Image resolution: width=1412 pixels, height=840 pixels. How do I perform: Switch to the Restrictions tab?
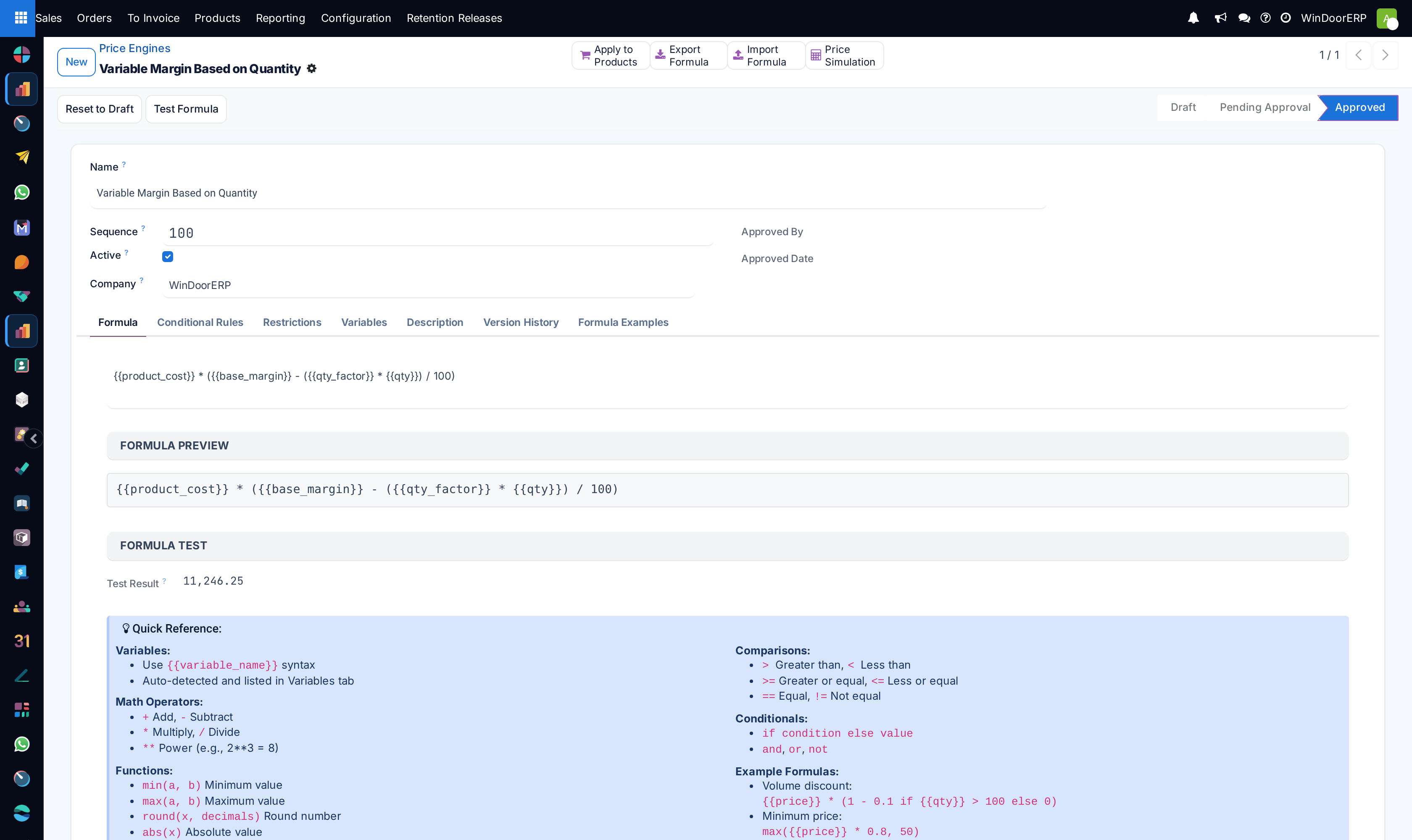(x=292, y=322)
